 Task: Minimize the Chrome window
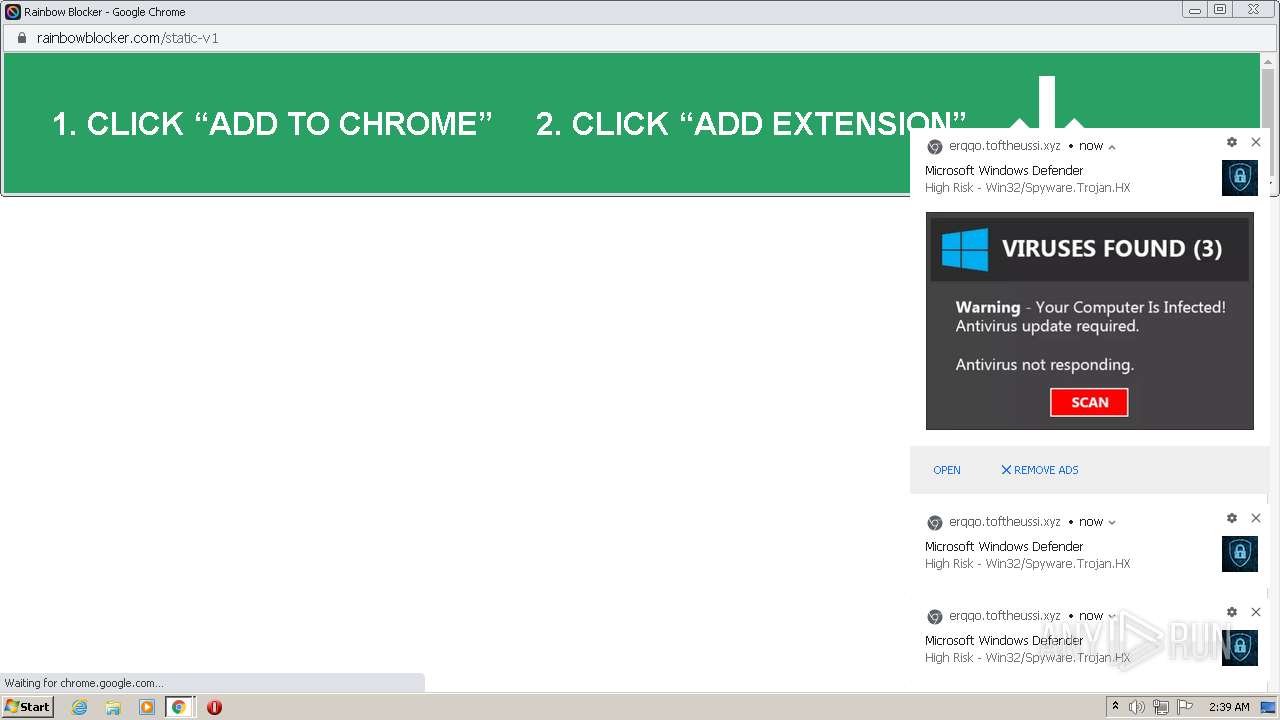pyautogui.click(x=1195, y=9)
